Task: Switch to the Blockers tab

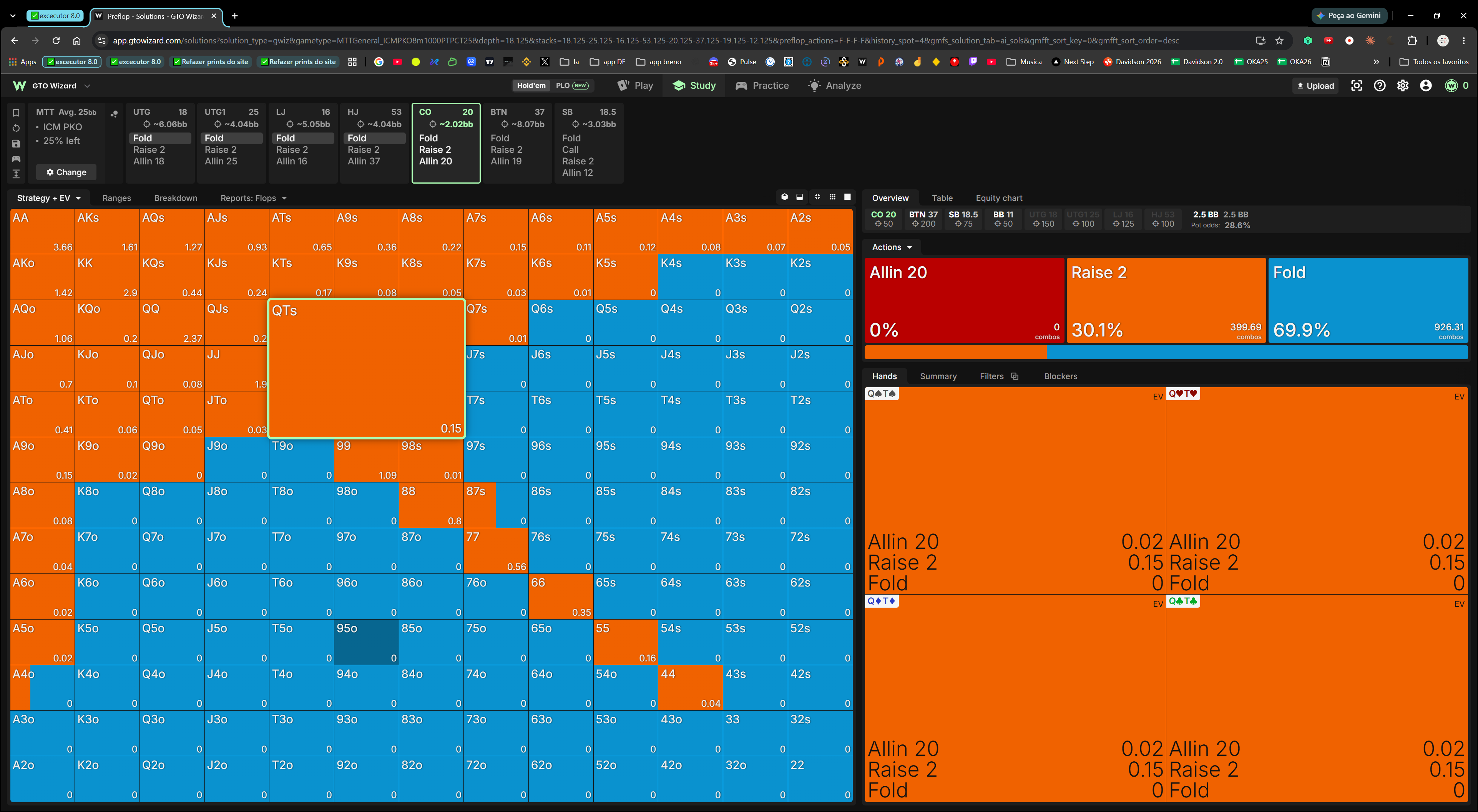Action: [1060, 376]
